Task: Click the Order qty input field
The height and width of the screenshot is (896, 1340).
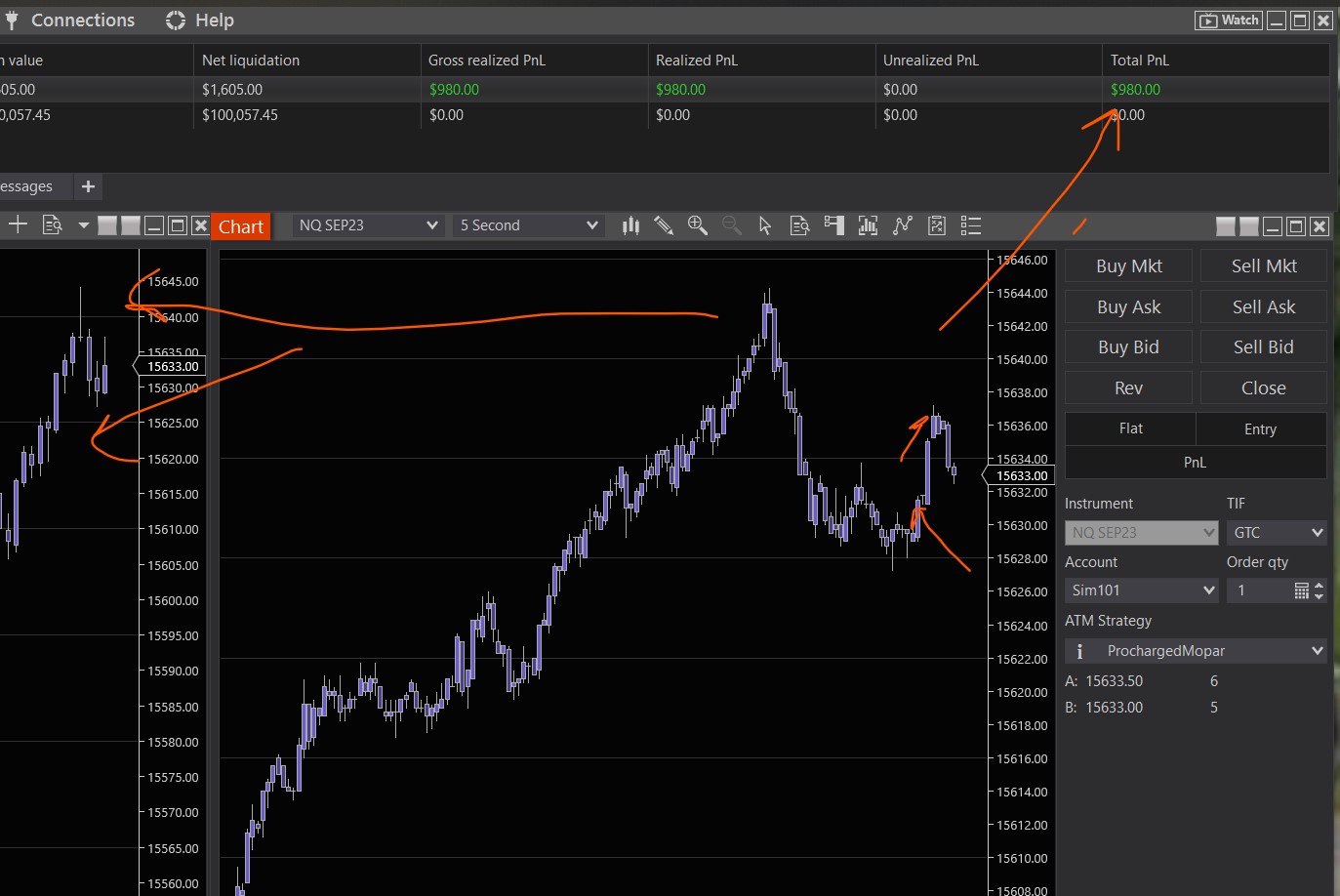Action: coord(1260,591)
